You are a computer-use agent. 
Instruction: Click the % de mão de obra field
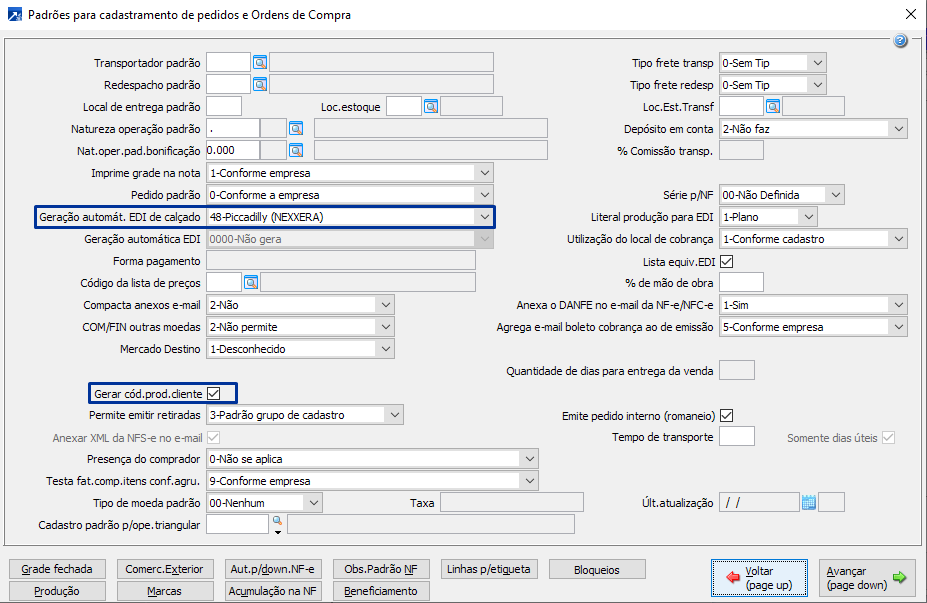tap(741, 282)
